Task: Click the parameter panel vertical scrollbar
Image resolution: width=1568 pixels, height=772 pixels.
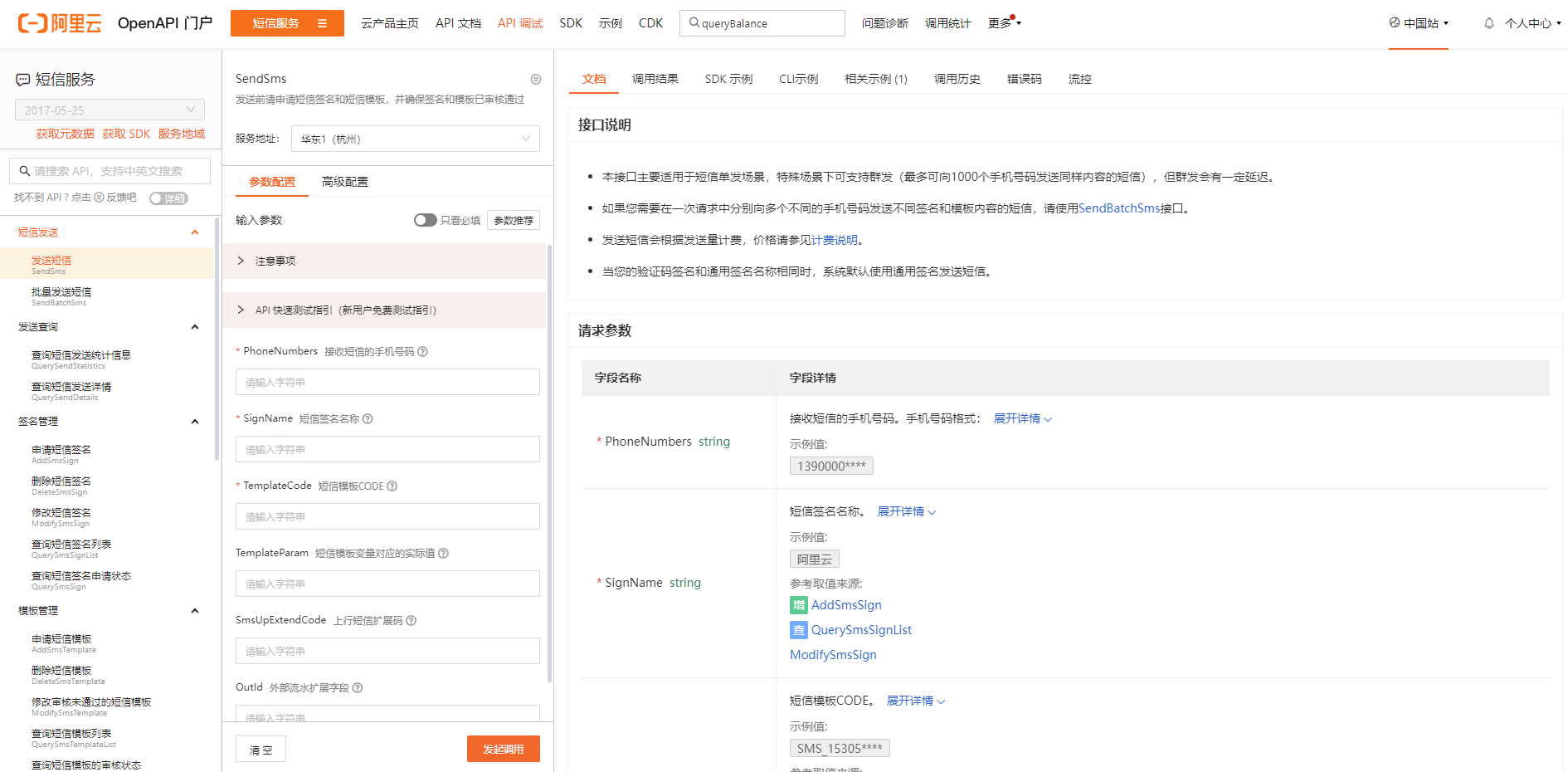Action: tap(549, 463)
